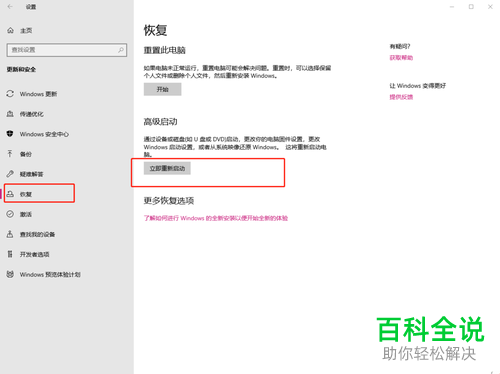The image size is (500, 374).
Task: Maximize the Settings window
Action: [x=471, y=7]
